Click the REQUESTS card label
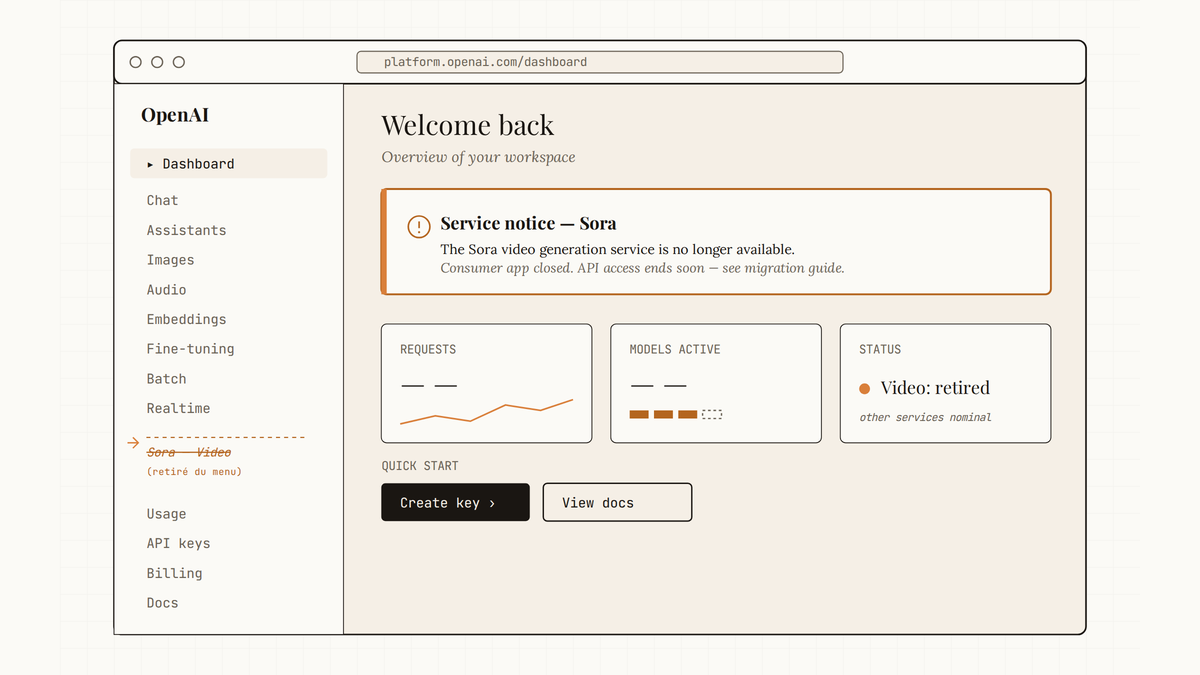Viewport: 1200px width, 675px height. 428,350
